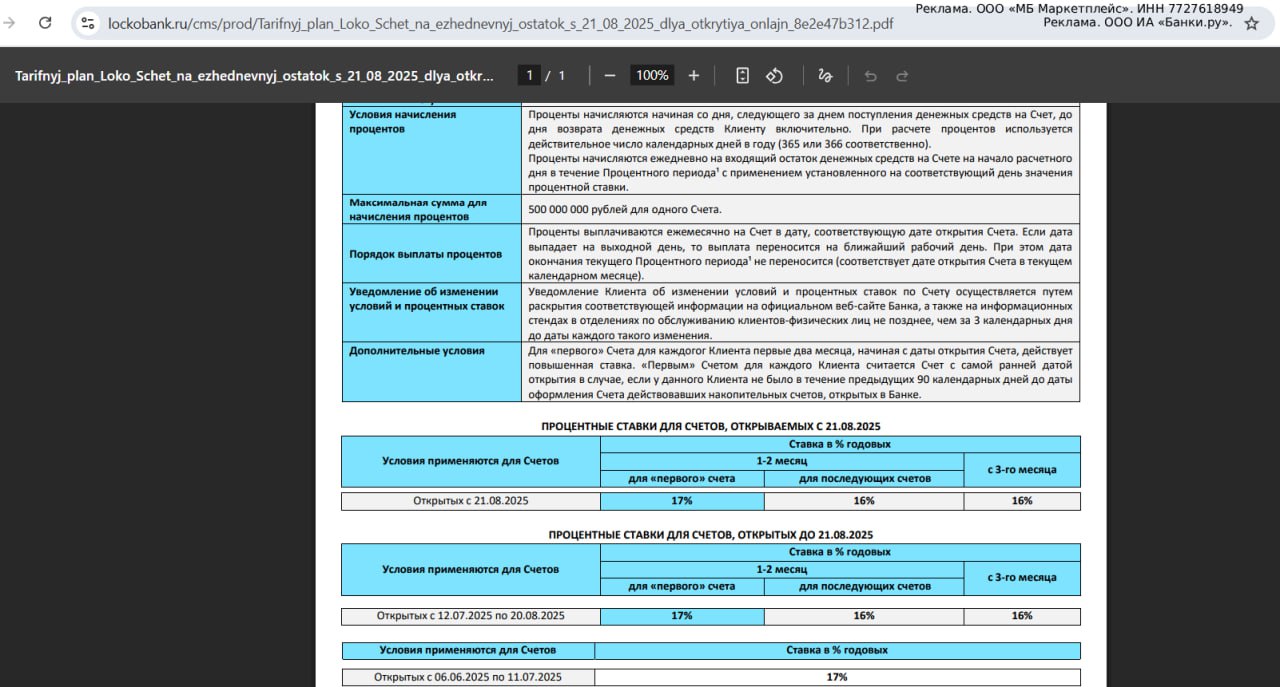Image resolution: width=1280 pixels, height=687 pixels.
Task: Click the fit to page icon
Action: click(742, 75)
